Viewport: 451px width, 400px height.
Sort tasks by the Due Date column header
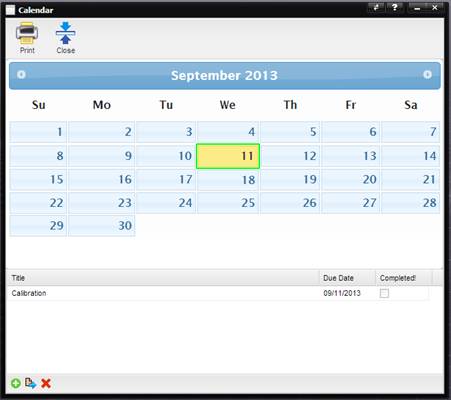[x=348, y=278]
